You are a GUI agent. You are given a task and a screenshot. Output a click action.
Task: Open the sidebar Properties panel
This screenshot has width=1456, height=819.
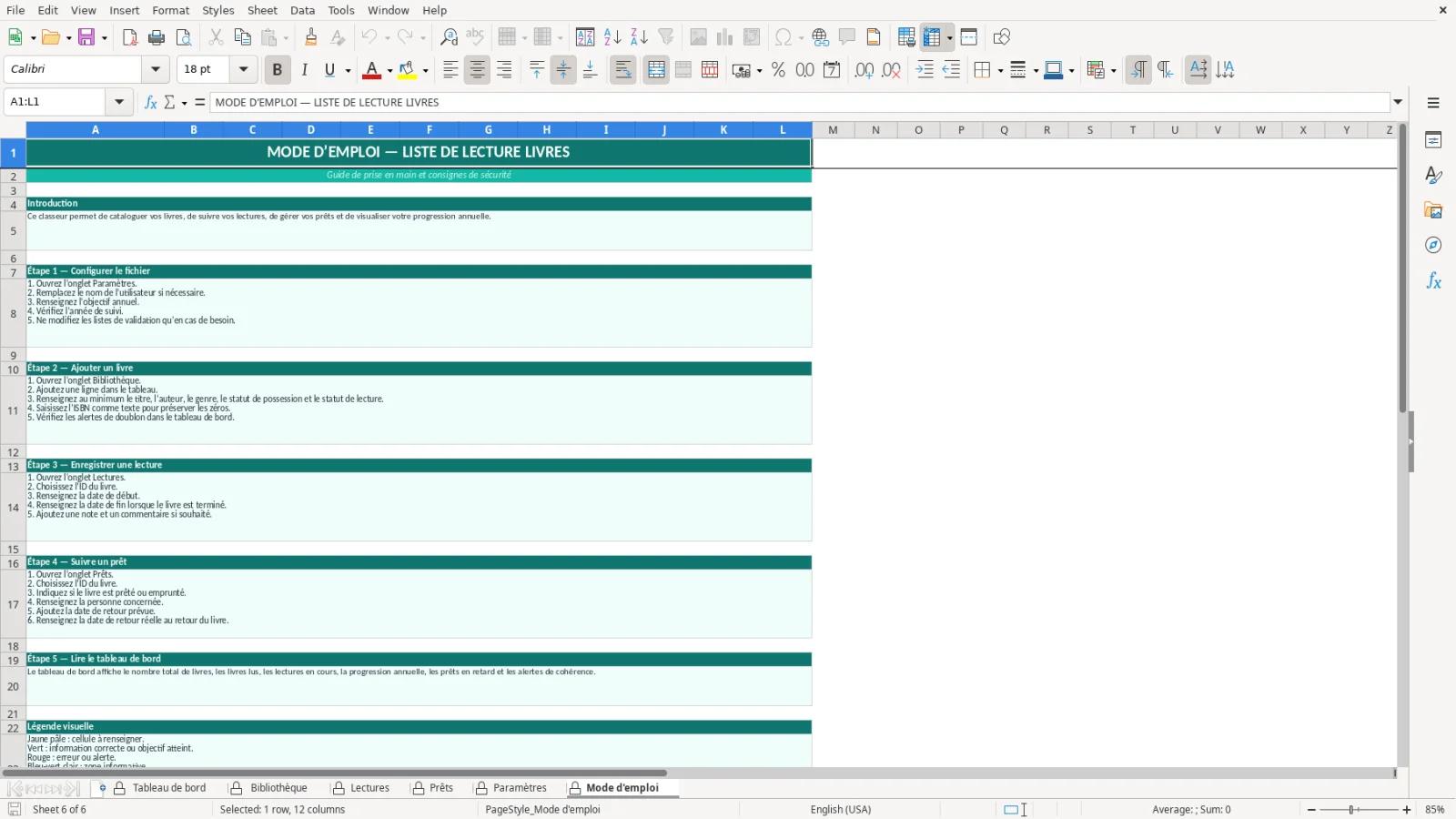[1433, 140]
